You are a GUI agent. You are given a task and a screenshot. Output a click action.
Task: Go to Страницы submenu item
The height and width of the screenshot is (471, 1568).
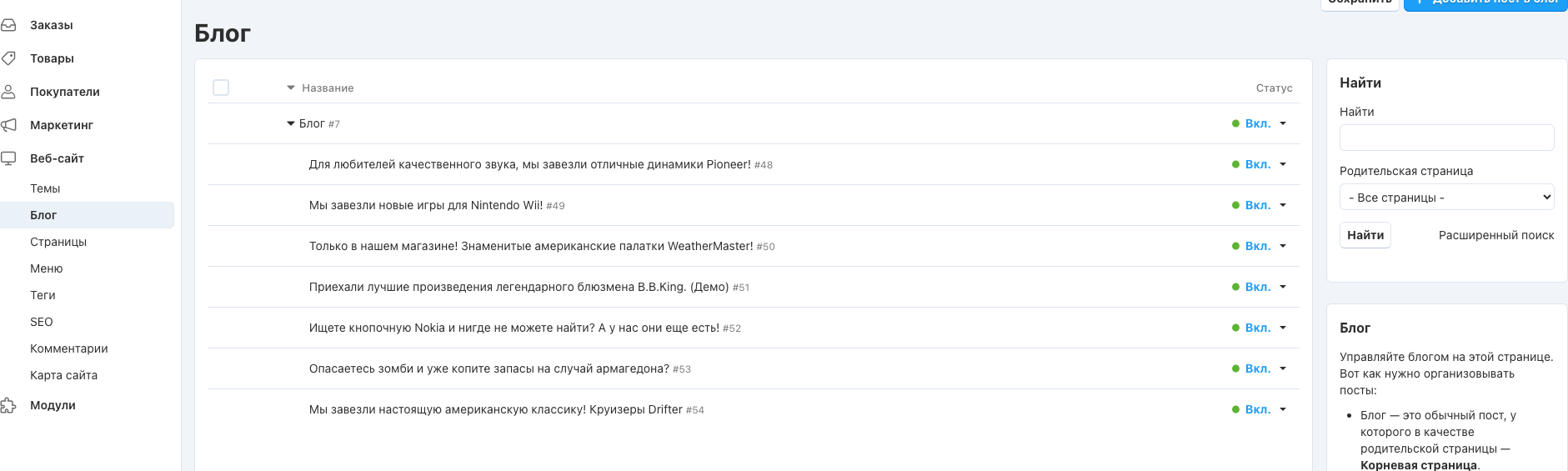click(x=58, y=242)
